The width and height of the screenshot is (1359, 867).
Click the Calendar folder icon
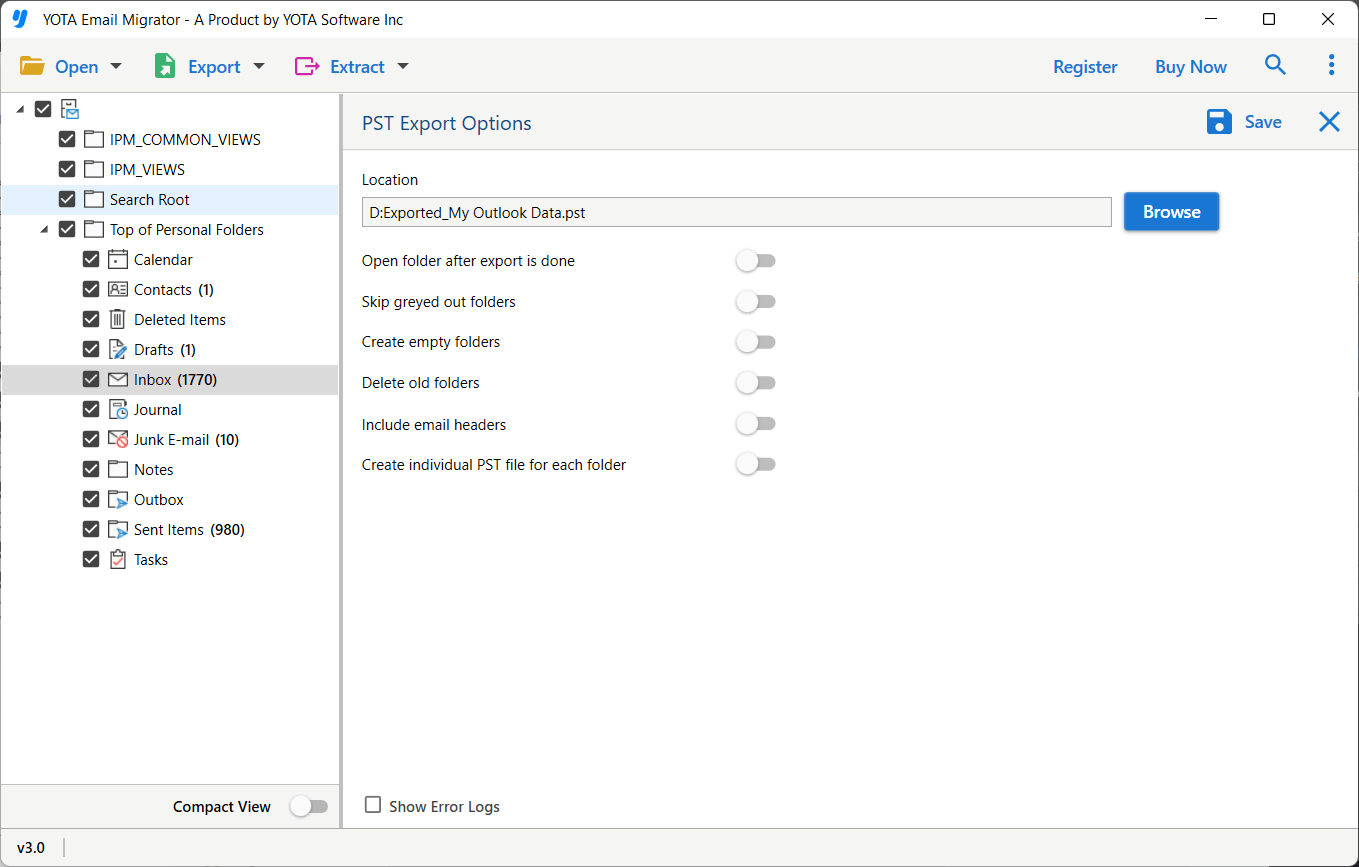(118, 259)
